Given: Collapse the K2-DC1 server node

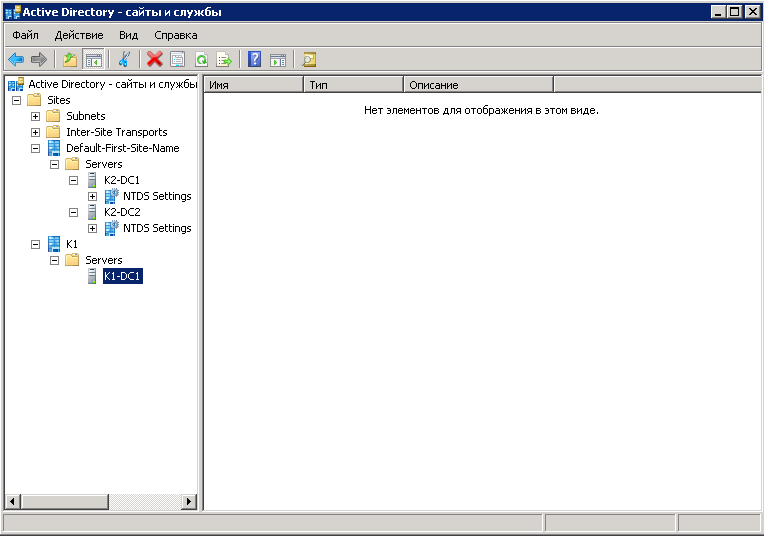Looking at the screenshot, I should (x=74, y=181).
